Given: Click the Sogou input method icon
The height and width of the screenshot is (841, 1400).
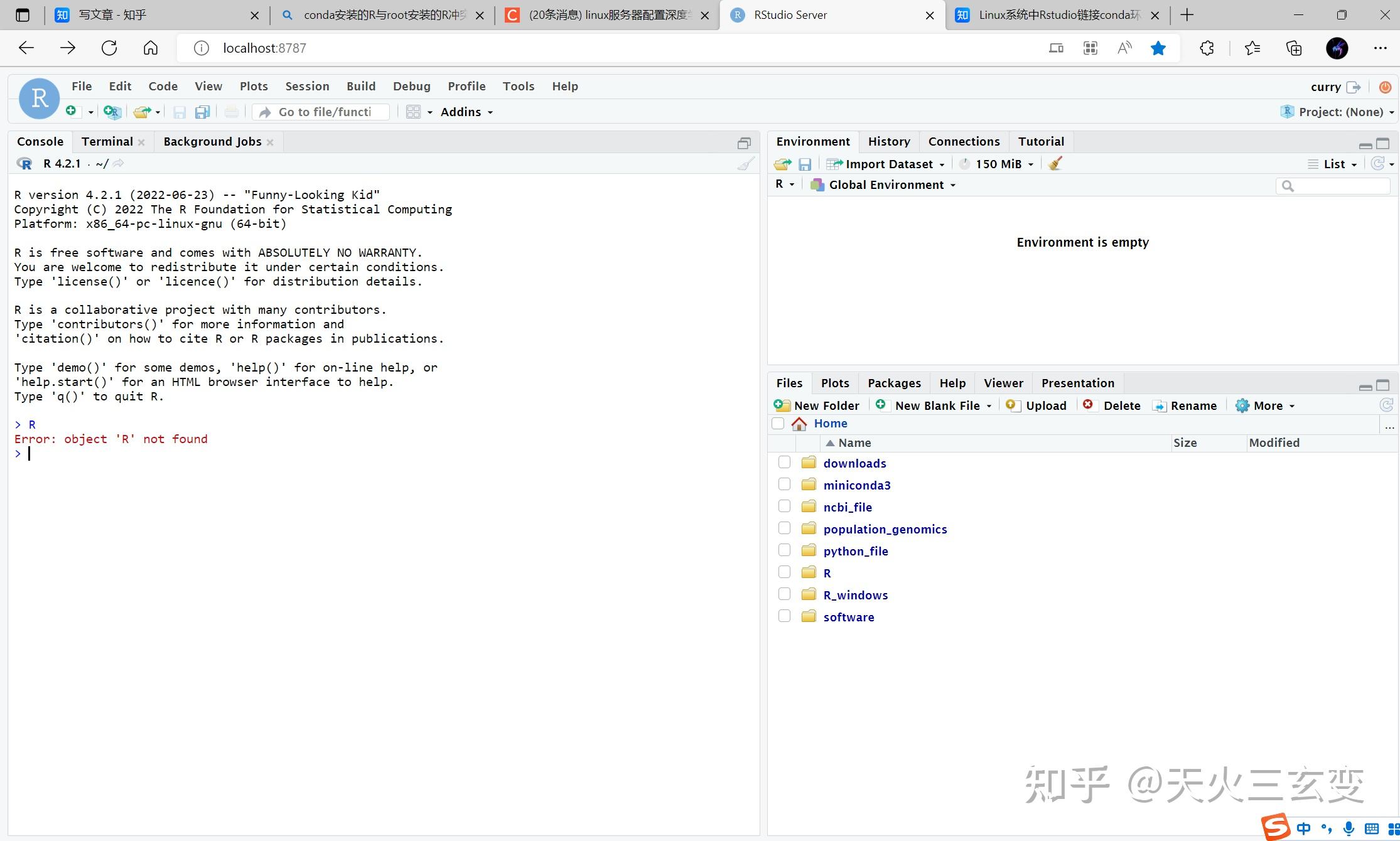Looking at the screenshot, I should (1276, 827).
